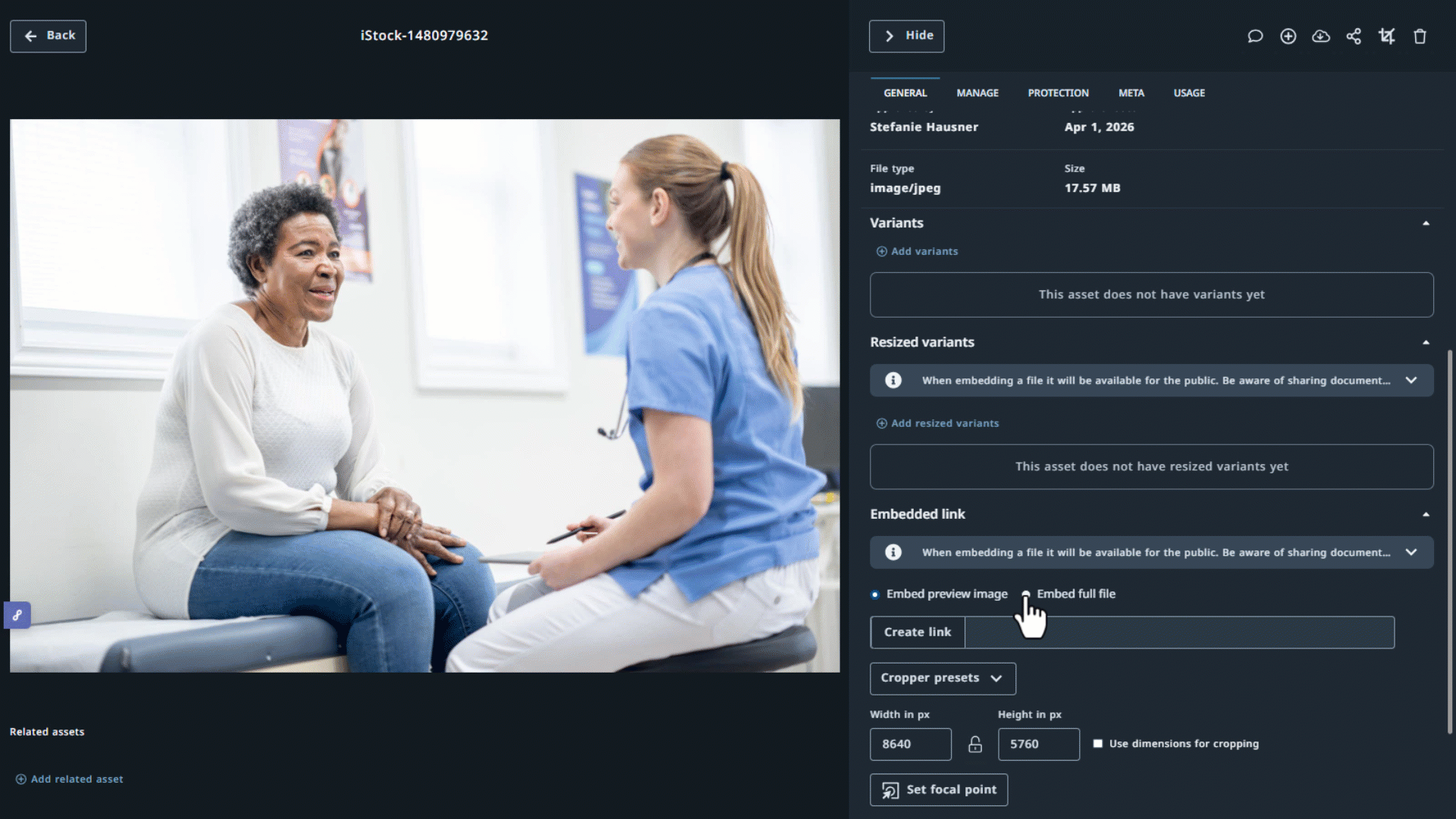Click the right panel vertical scrollbar
Screen dimensions: 1456x819
pos(1449,541)
